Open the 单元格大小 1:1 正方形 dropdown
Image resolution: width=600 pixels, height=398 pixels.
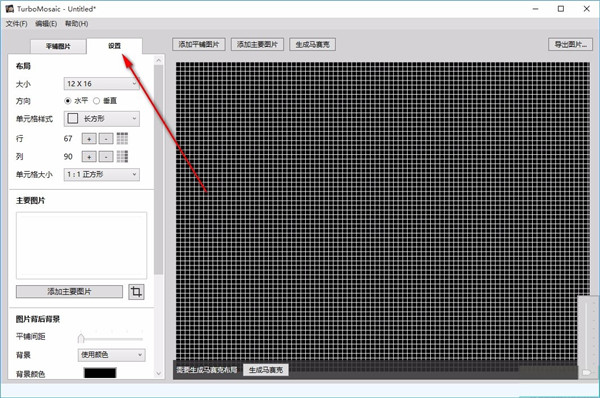point(101,175)
